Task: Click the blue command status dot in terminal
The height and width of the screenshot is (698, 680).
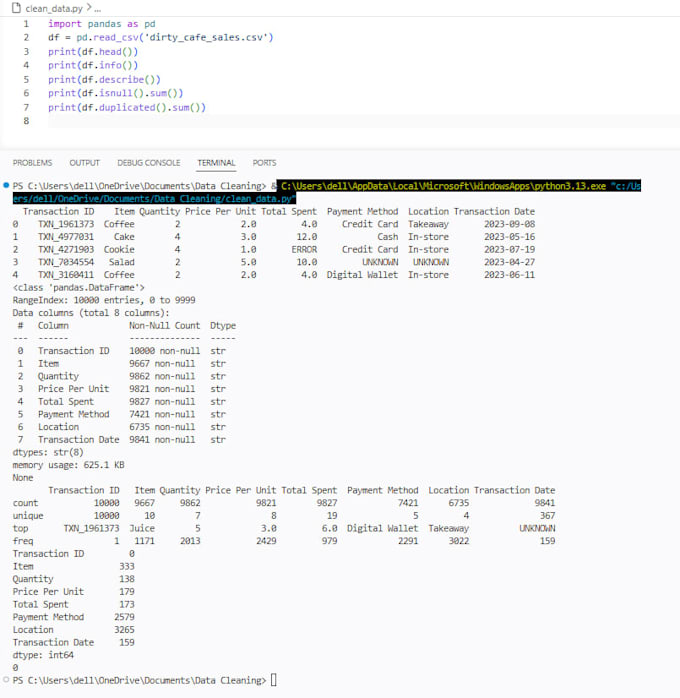Action: pos(6,185)
